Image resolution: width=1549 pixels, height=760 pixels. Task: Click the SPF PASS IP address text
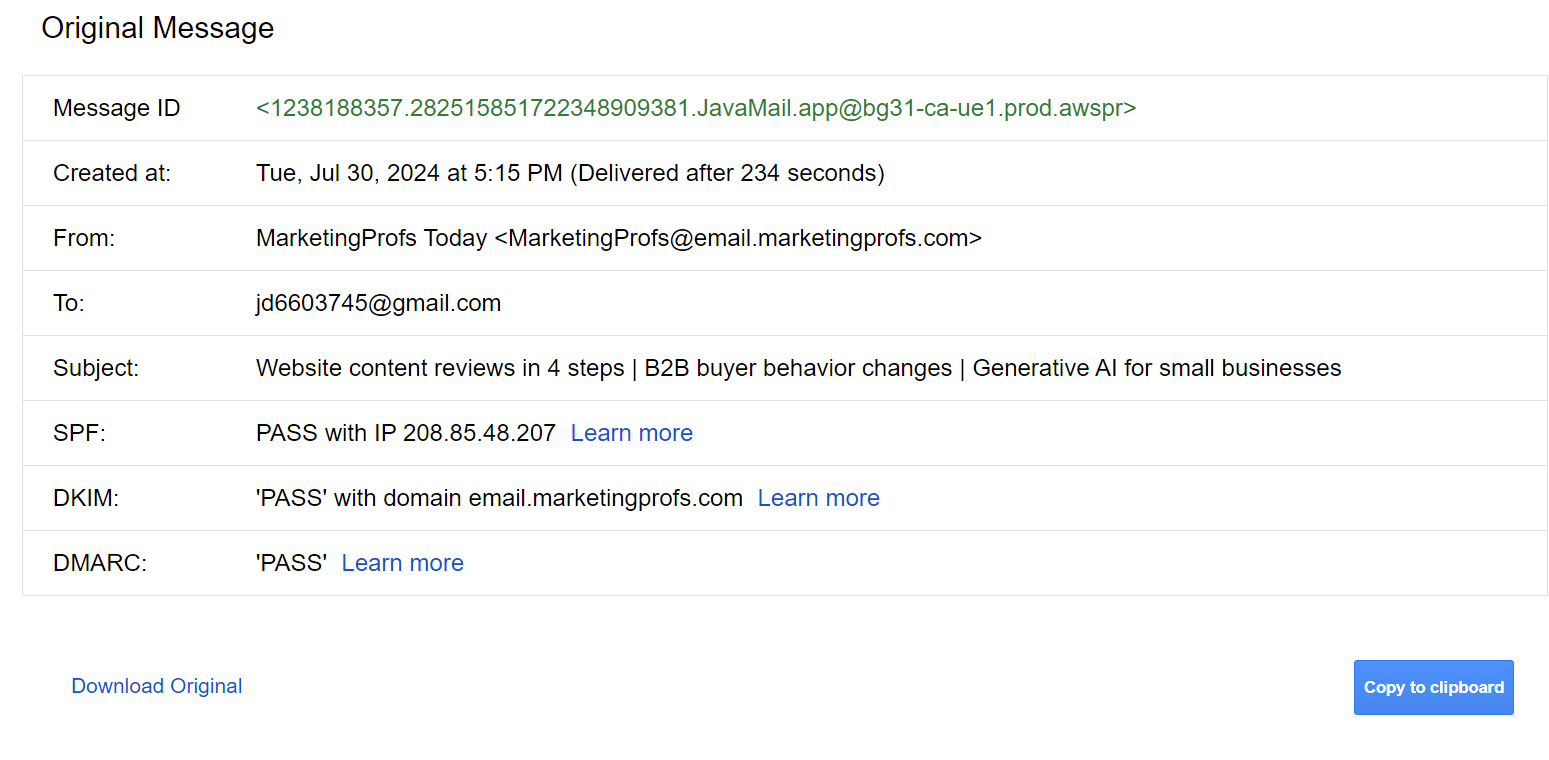point(405,433)
